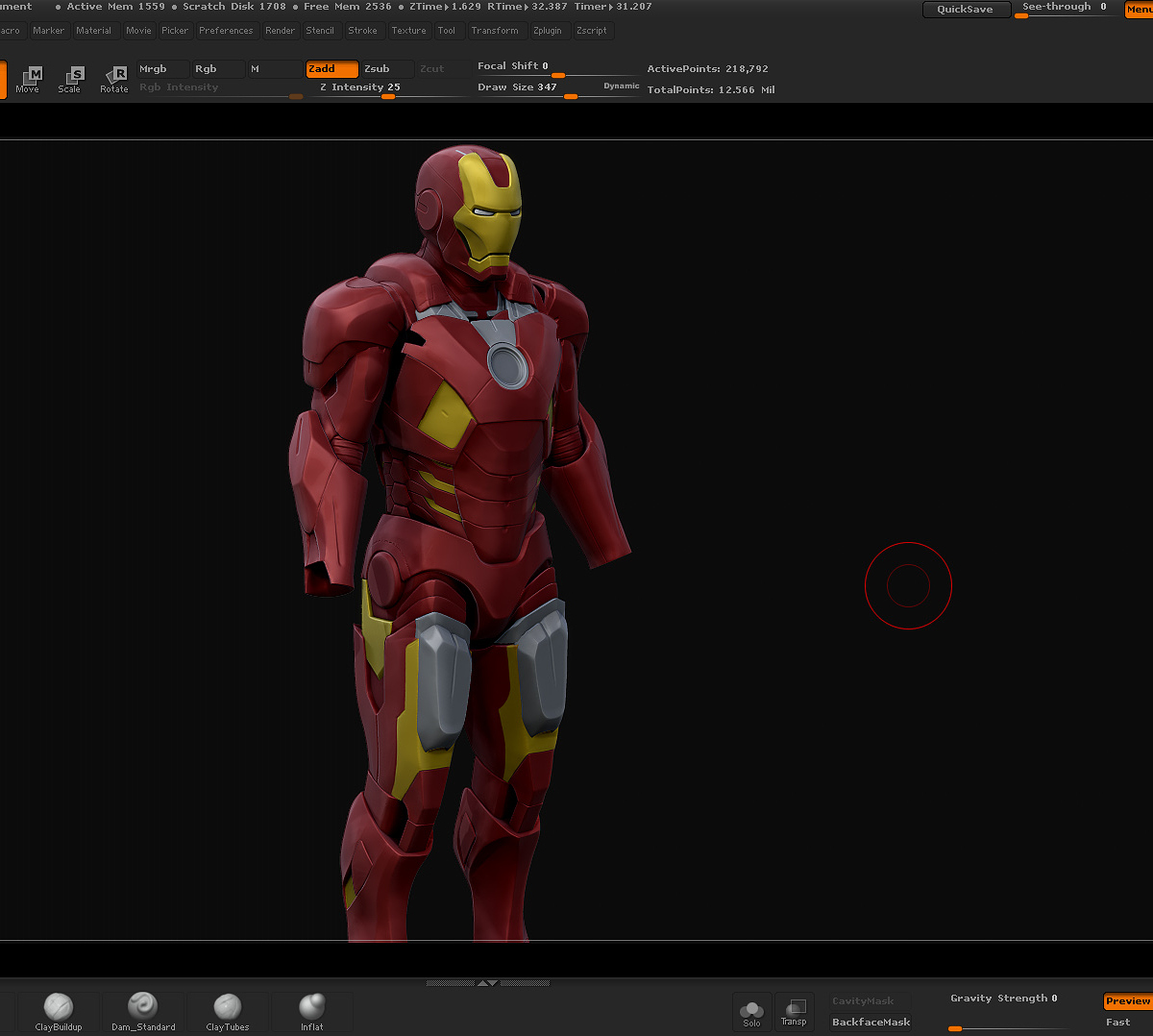
Task: Expand the bottom shelf divider arrows
Action: 488,983
